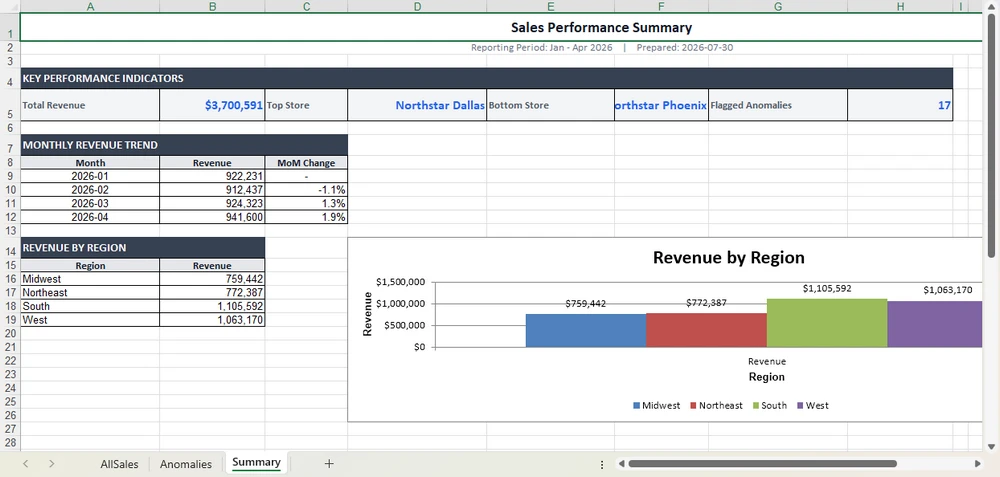Go to next sheet arrow
Screen dimensions: 1000x477
tap(52, 464)
